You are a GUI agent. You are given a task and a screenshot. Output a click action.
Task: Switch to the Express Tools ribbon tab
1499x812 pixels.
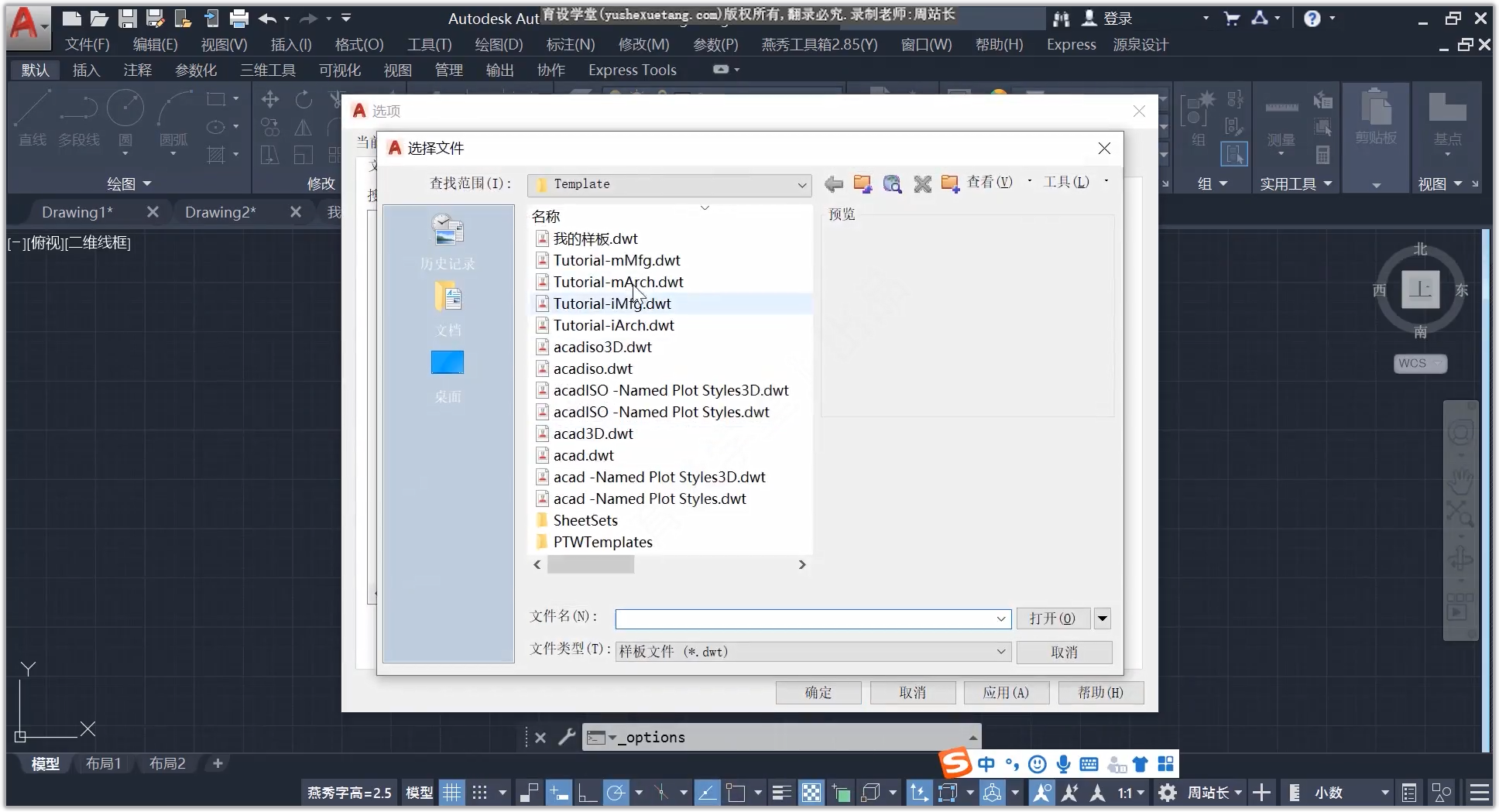[633, 70]
